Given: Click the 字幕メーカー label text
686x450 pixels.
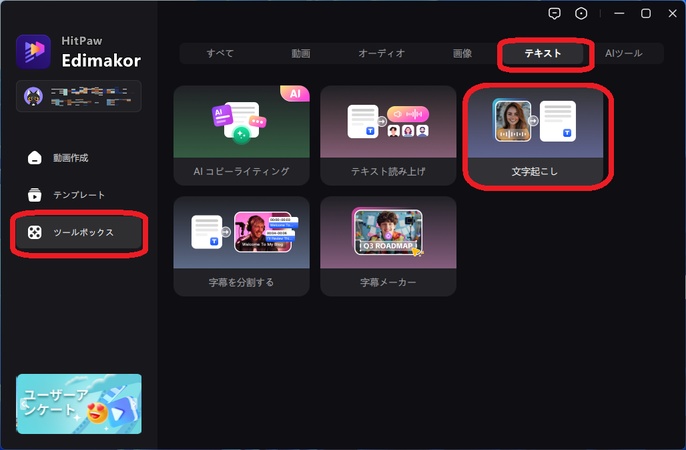Looking at the screenshot, I should click(x=388, y=283).
